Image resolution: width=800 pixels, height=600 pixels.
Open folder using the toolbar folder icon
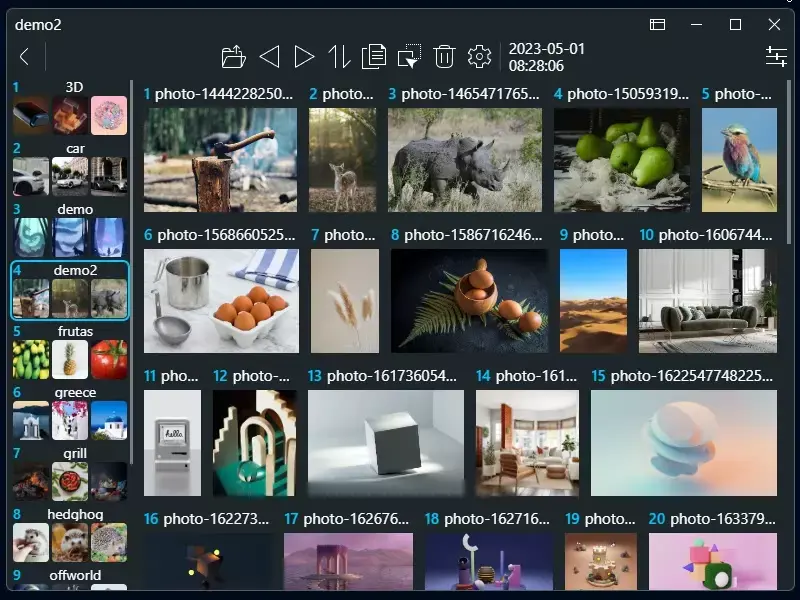[233, 57]
